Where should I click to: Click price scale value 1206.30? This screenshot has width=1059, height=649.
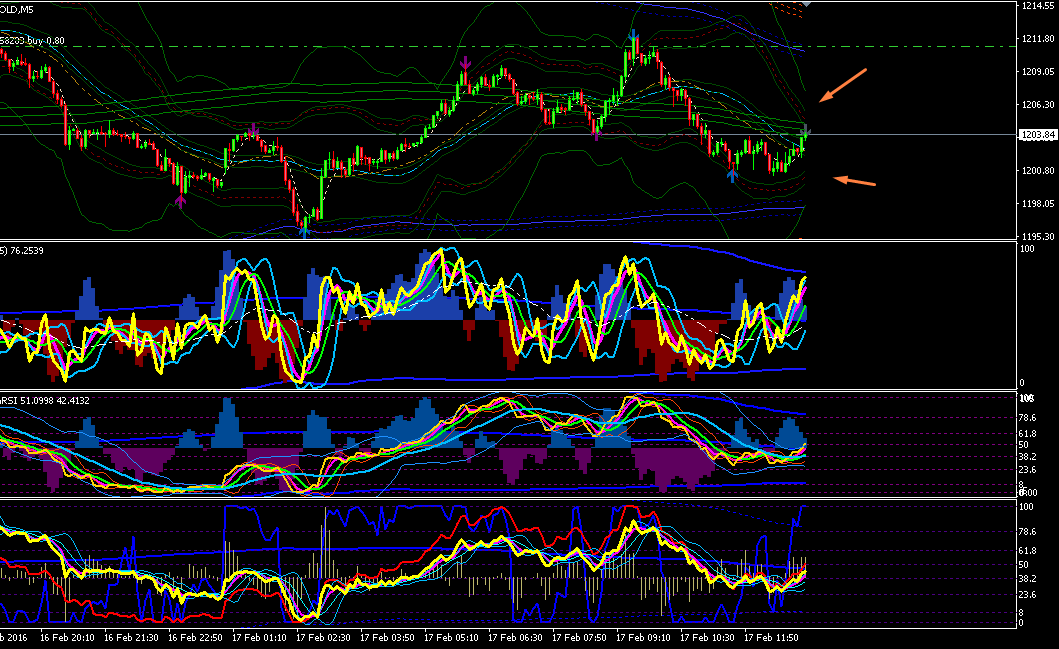(x=1038, y=105)
